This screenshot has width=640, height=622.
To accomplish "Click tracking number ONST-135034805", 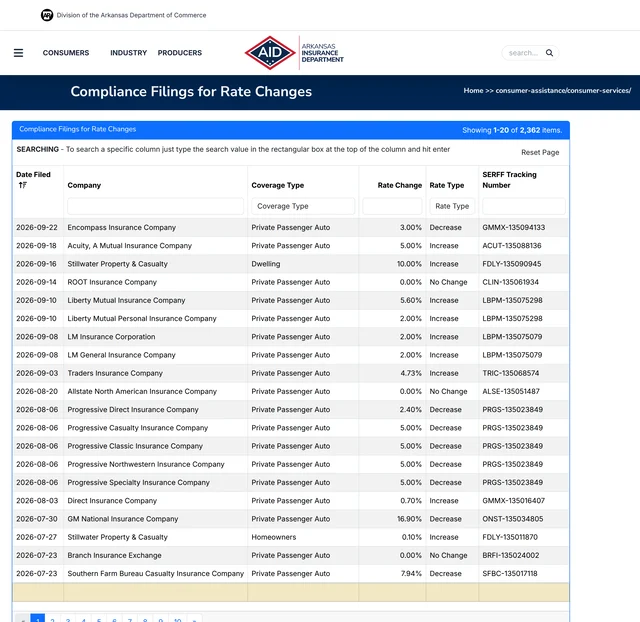I will 513,519.
